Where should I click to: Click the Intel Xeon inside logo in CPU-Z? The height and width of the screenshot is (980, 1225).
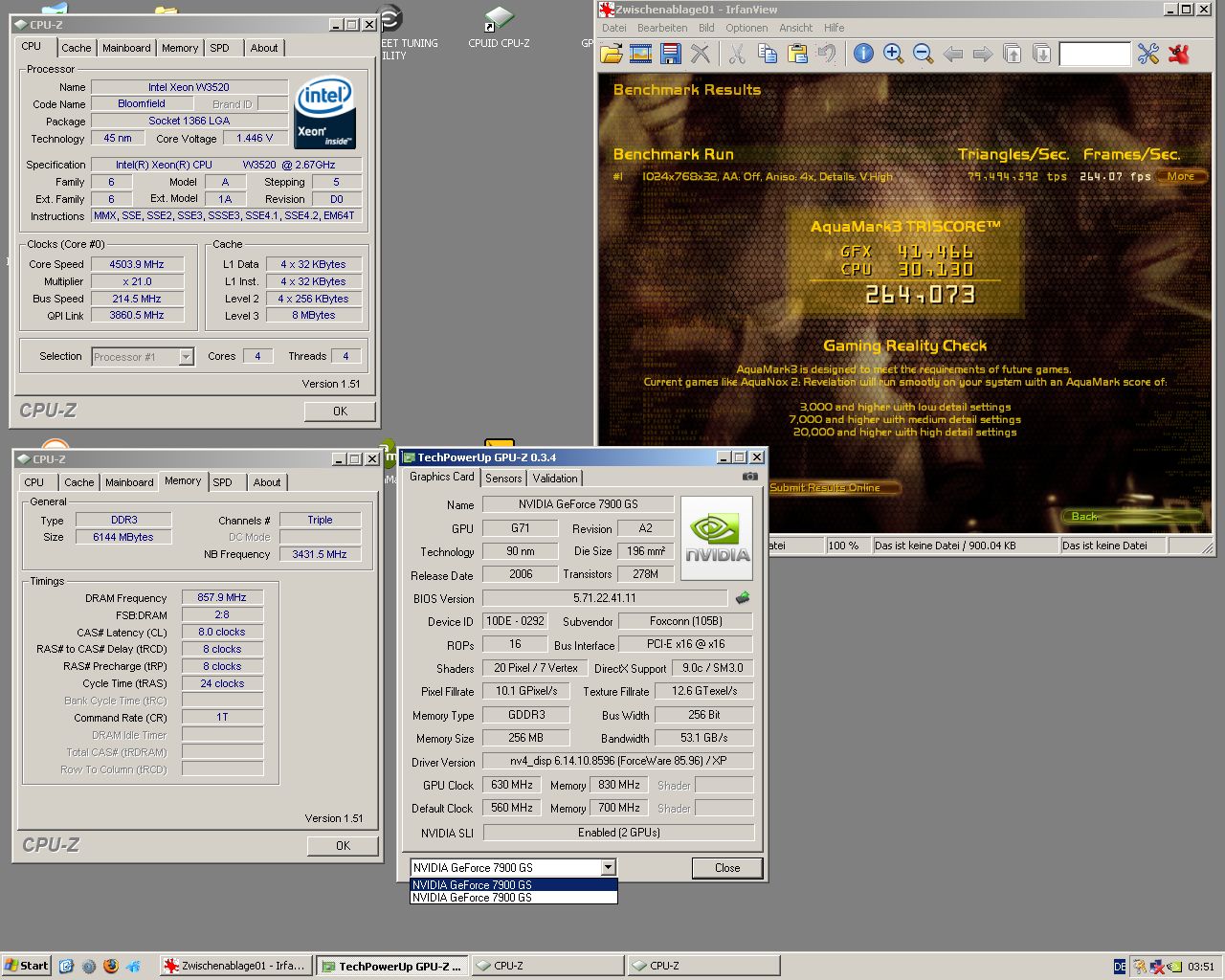[x=325, y=113]
